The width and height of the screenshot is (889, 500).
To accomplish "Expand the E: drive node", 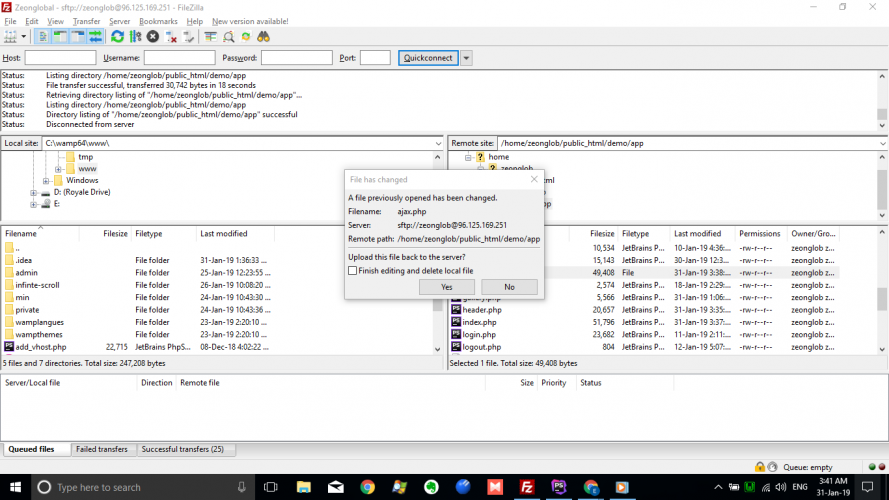I will click(x=33, y=204).
